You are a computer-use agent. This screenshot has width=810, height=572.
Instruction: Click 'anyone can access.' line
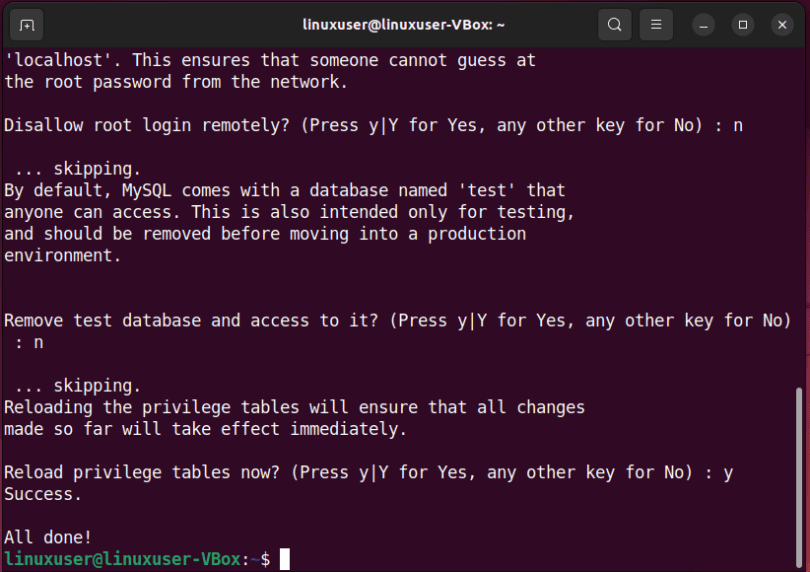tap(289, 212)
